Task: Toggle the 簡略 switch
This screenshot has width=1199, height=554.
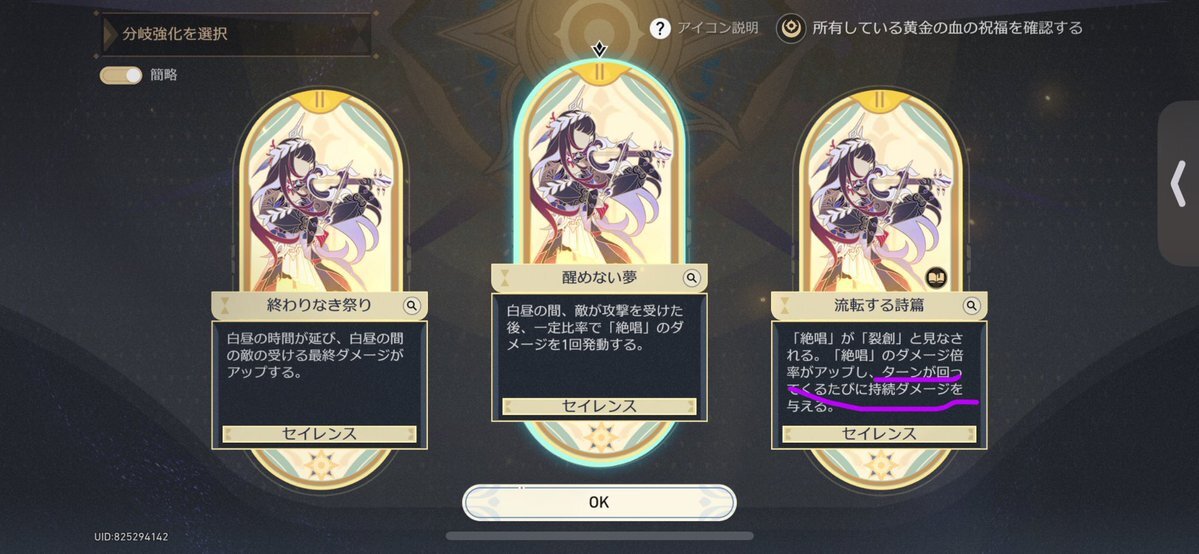Action: (x=121, y=75)
